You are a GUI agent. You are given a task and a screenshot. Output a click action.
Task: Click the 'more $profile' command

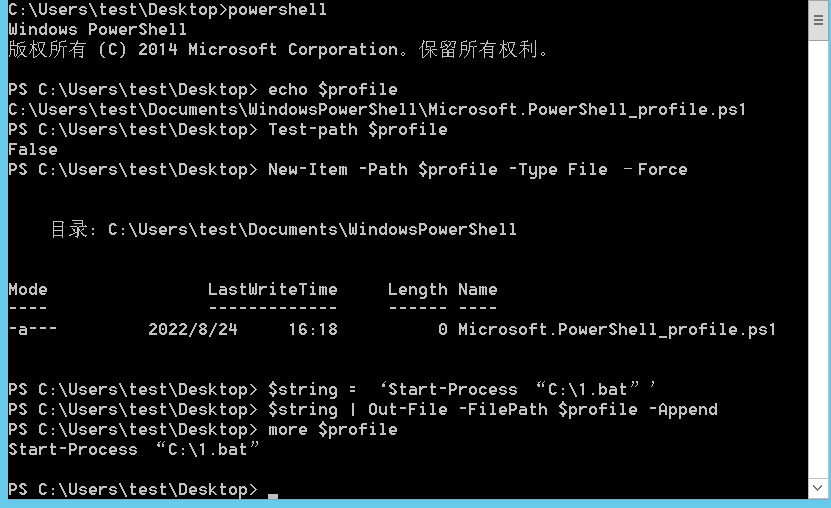(333, 430)
